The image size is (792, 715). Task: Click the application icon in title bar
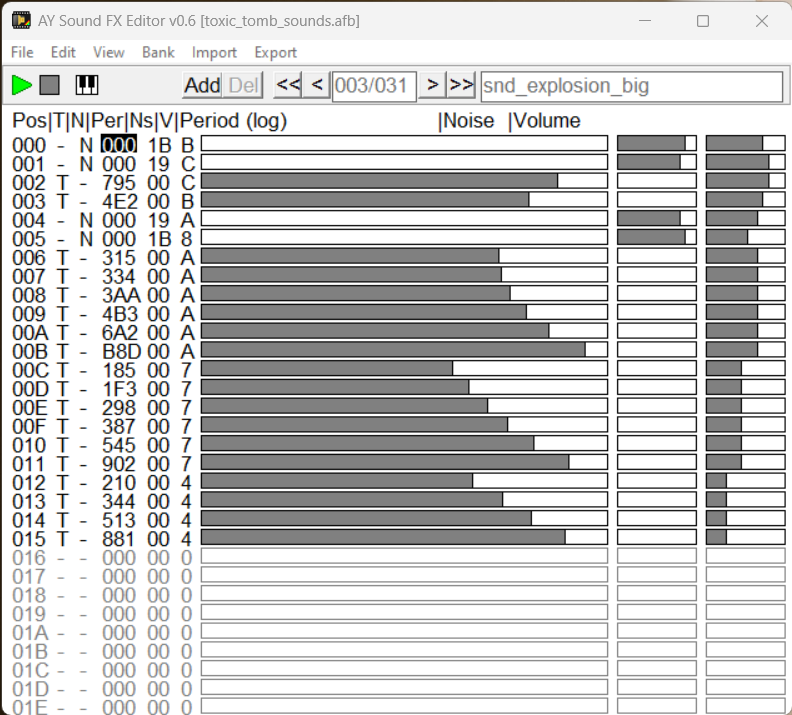point(21,21)
